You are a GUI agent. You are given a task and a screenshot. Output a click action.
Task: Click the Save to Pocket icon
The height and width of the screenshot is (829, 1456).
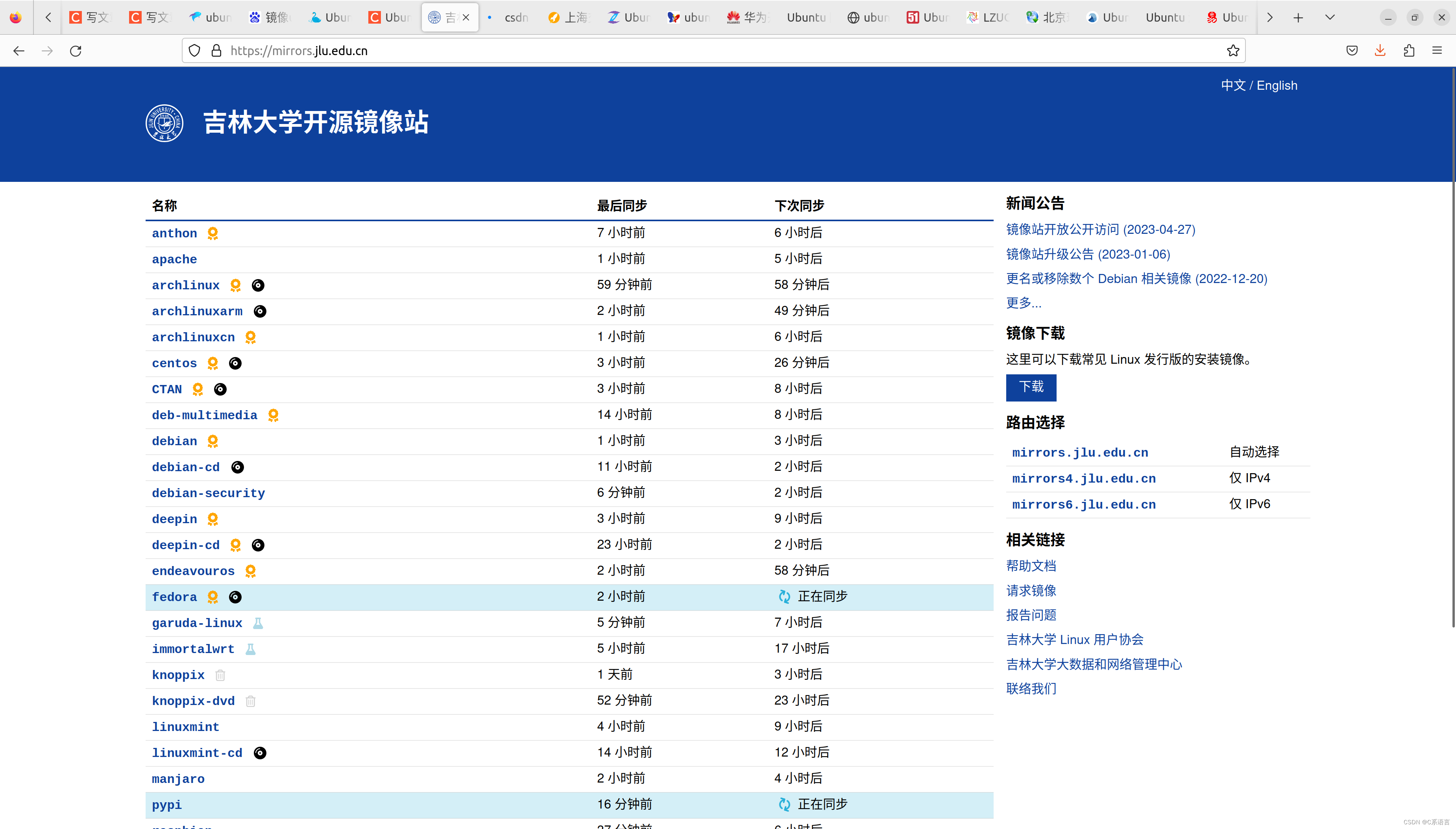1352,51
